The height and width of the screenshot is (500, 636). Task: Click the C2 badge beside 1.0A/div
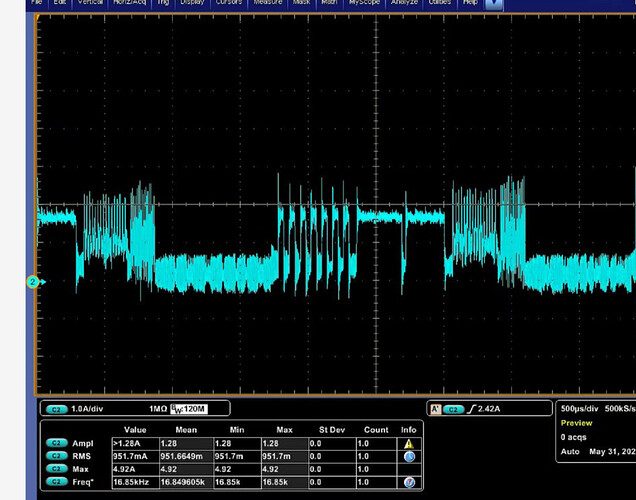tap(57, 409)
